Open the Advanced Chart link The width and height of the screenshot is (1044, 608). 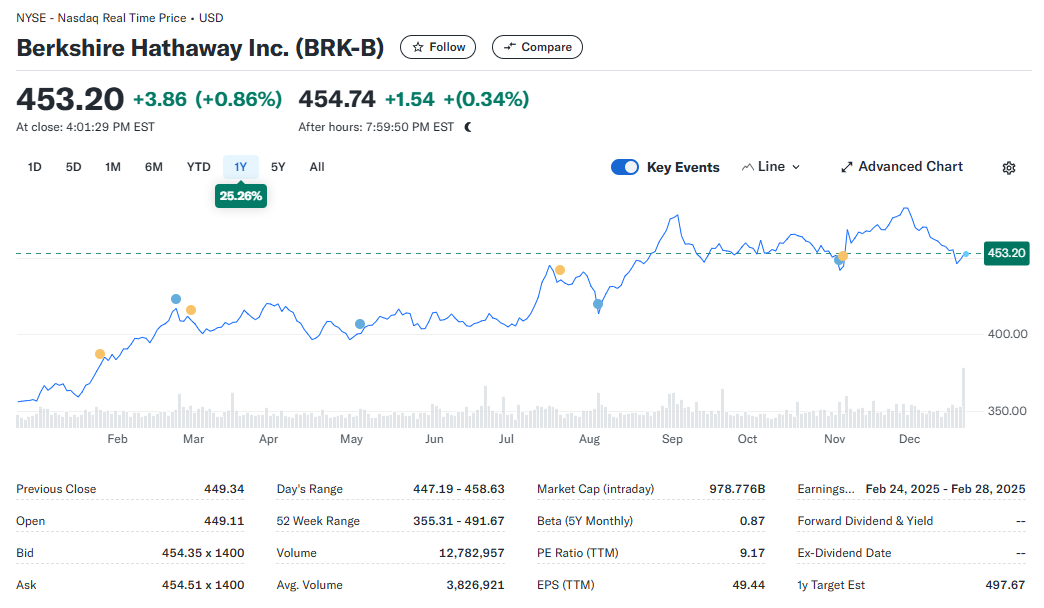point(902,167)
